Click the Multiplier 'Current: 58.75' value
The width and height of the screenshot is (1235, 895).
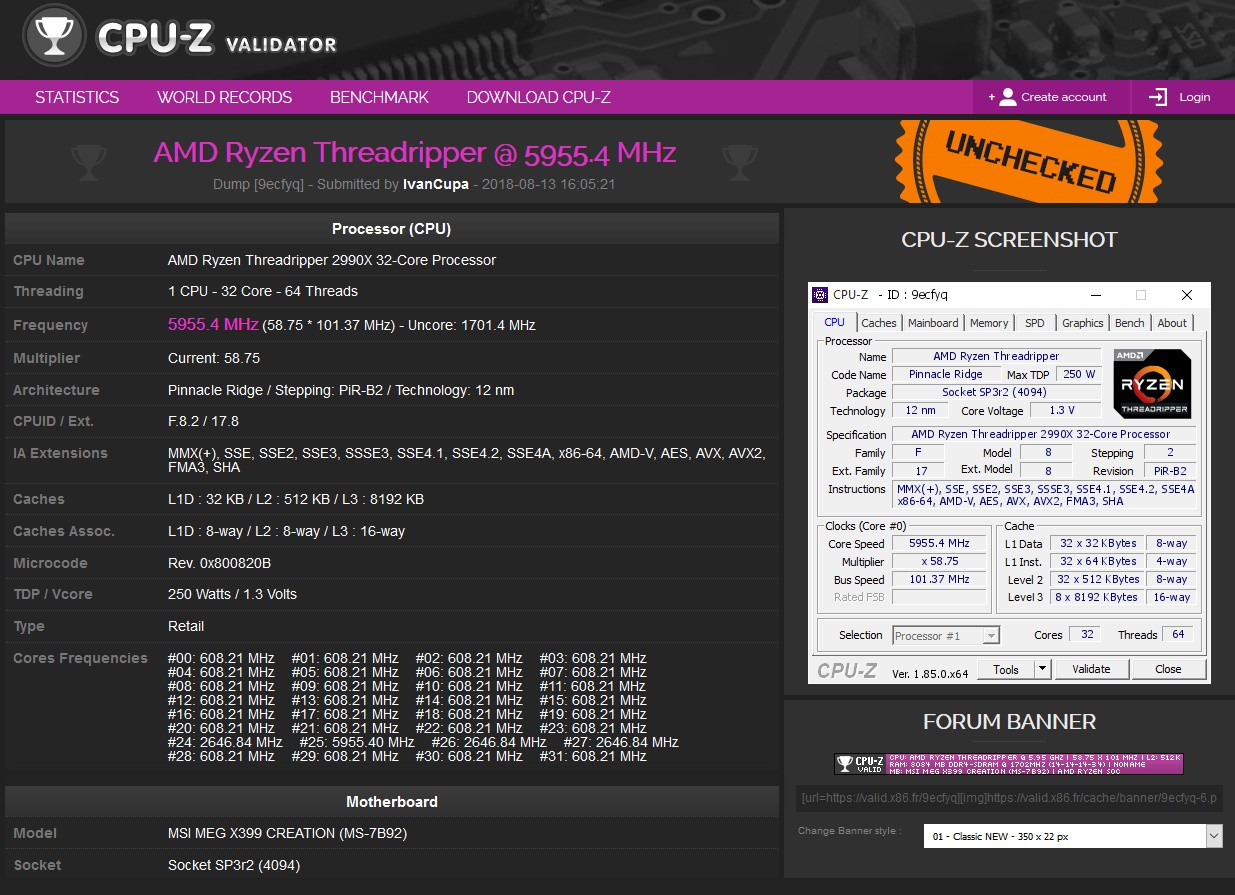214,358
